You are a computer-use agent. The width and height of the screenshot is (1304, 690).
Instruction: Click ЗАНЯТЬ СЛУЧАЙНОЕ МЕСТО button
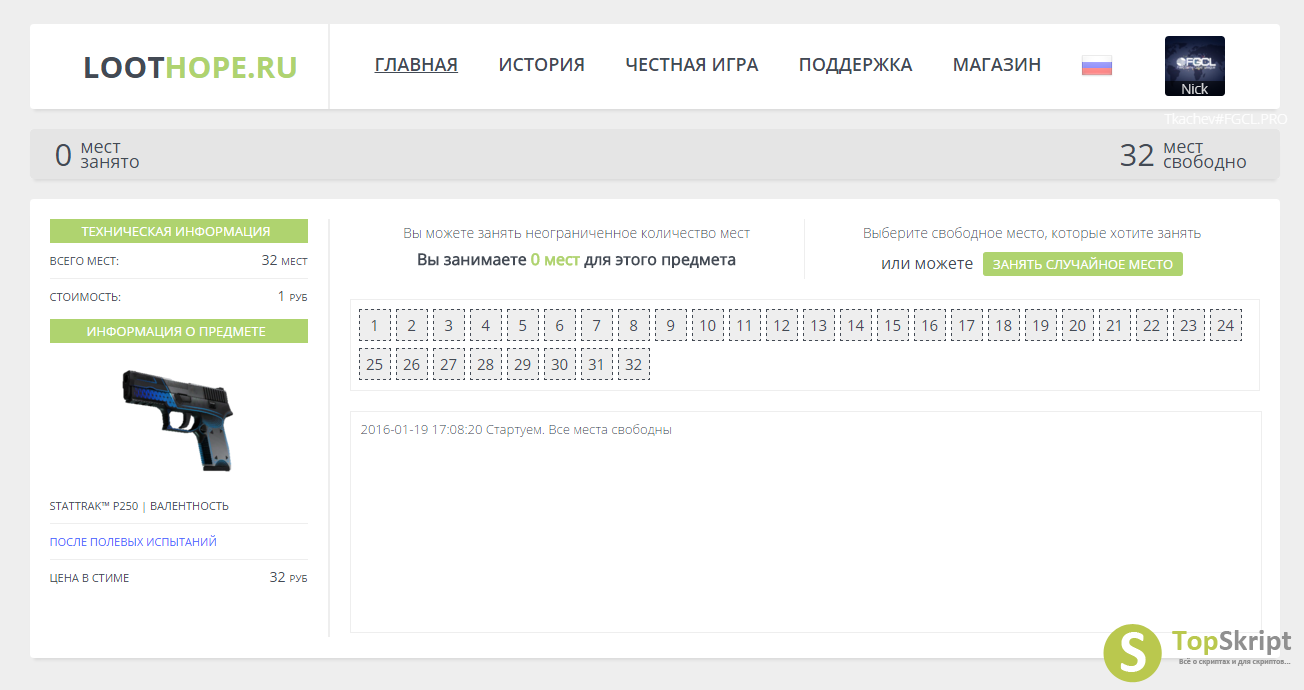click(x=1083, y=264)
